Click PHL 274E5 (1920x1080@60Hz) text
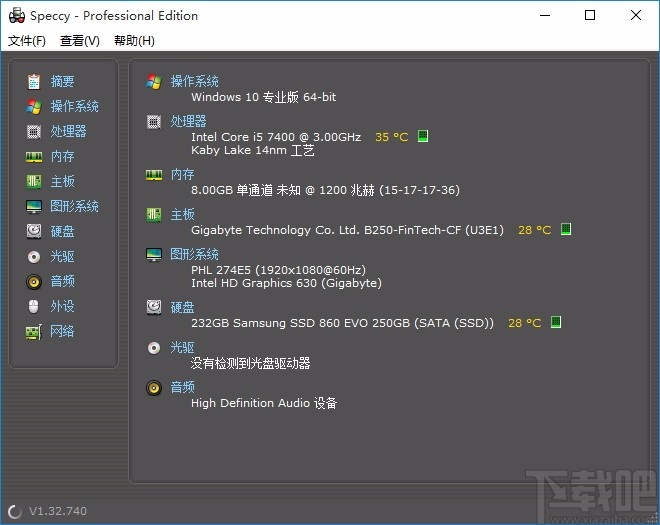Image resolution: width=660 pixels, height=525 pixels. [278, 270]
